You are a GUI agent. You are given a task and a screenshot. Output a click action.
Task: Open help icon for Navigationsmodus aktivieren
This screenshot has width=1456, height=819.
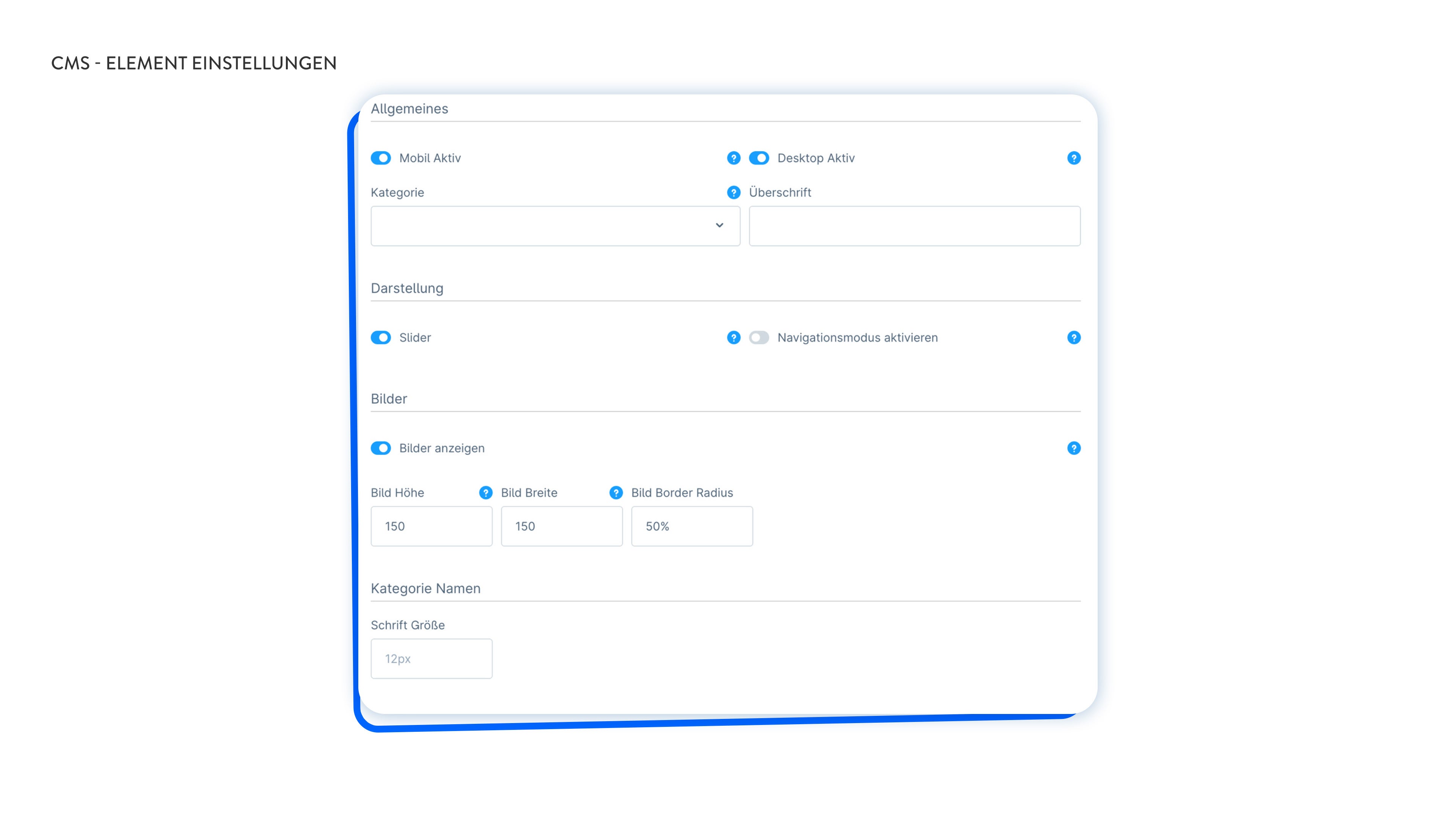click(1073, 337)
